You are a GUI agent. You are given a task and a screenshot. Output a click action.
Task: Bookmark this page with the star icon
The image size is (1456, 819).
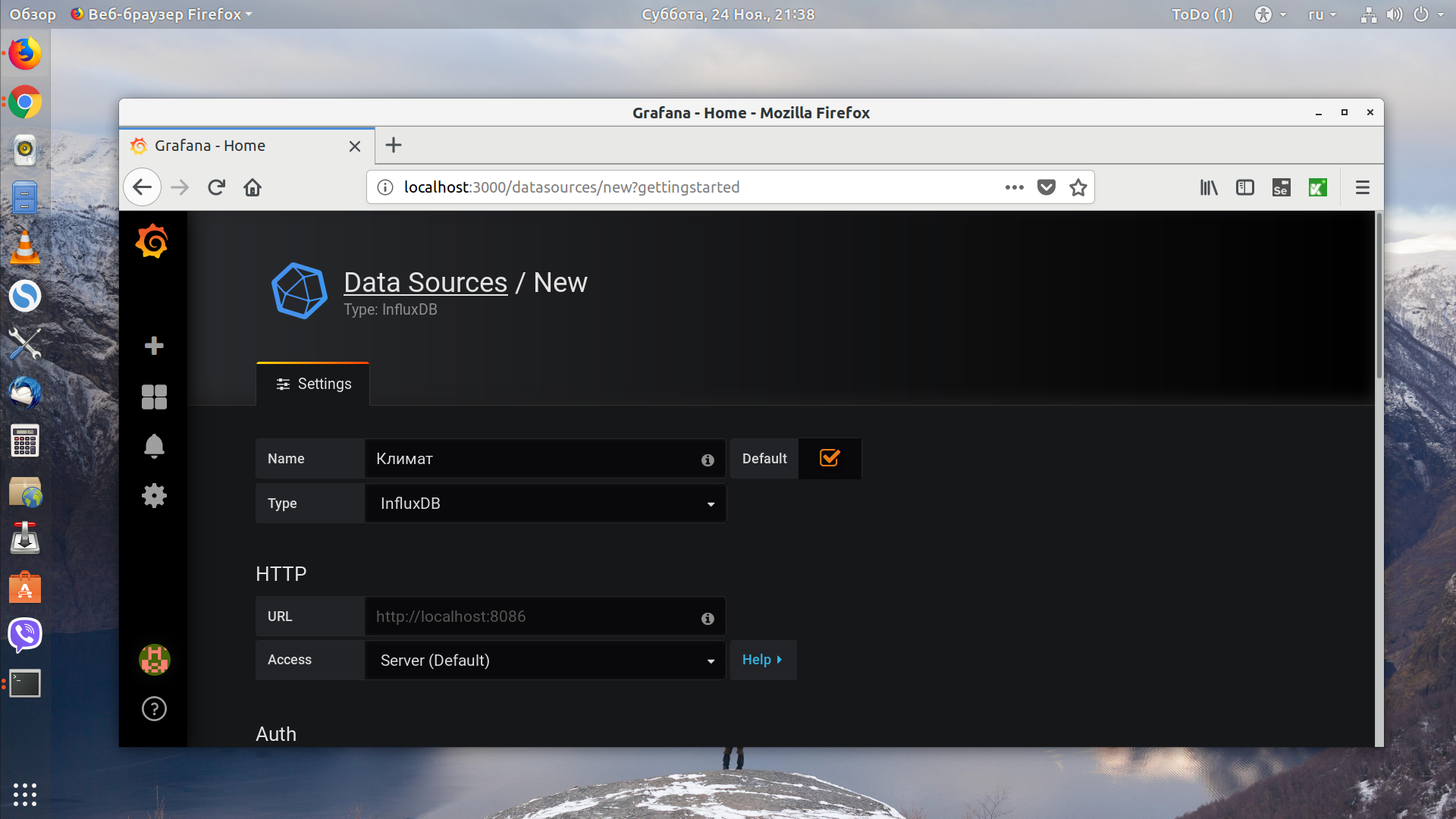1078,187
